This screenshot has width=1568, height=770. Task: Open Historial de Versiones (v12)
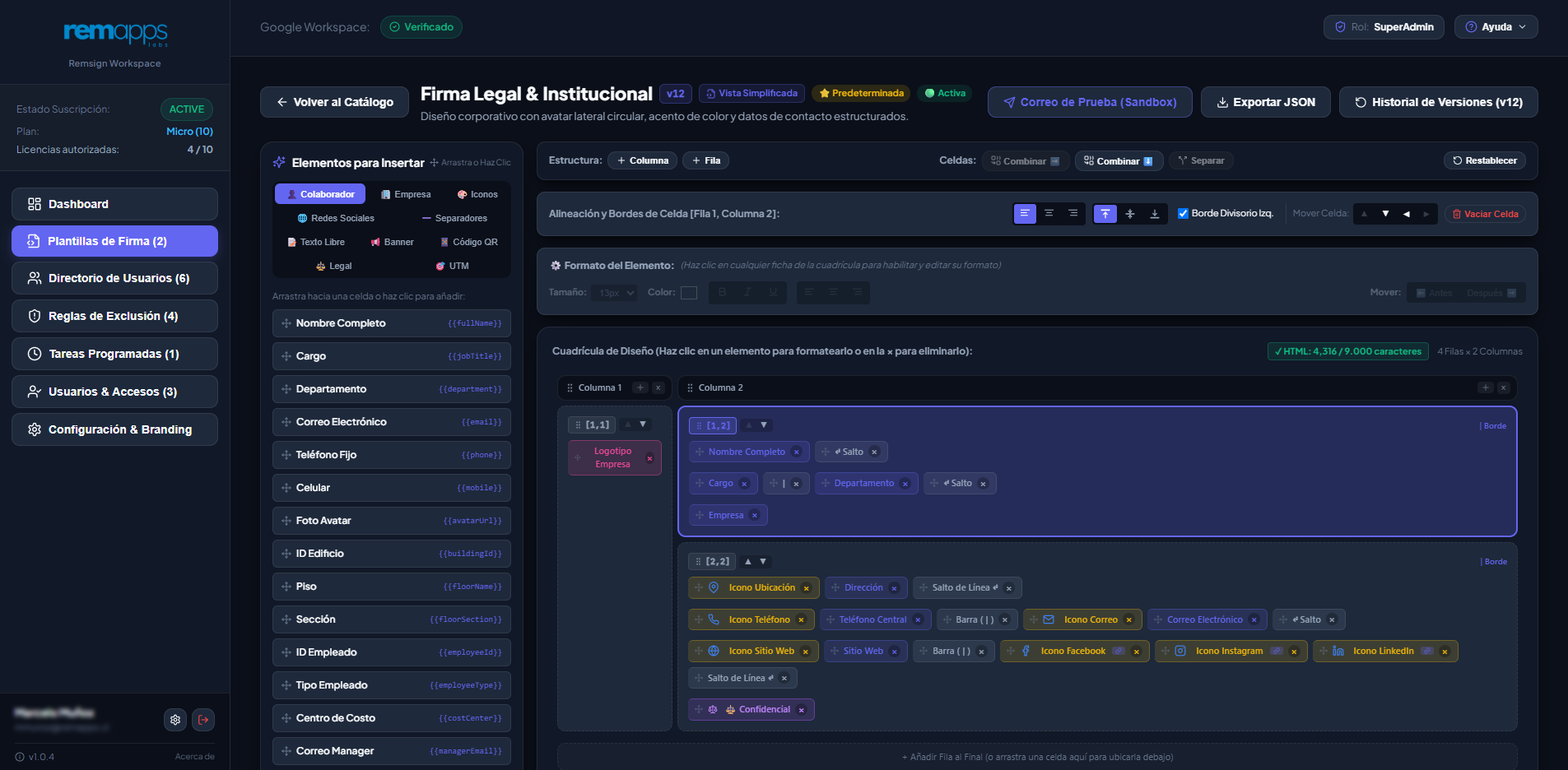point(1439,102)
